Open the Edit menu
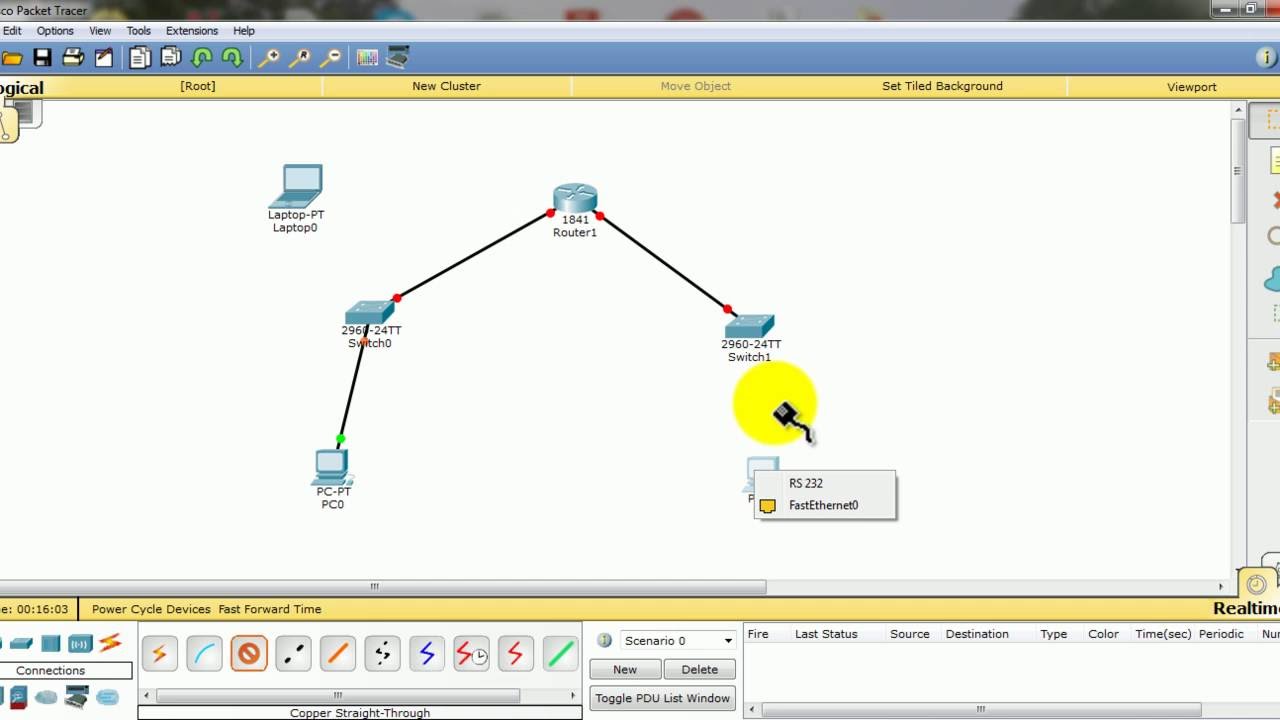This screenshot has height=720, width=1280. coord(12,31)
